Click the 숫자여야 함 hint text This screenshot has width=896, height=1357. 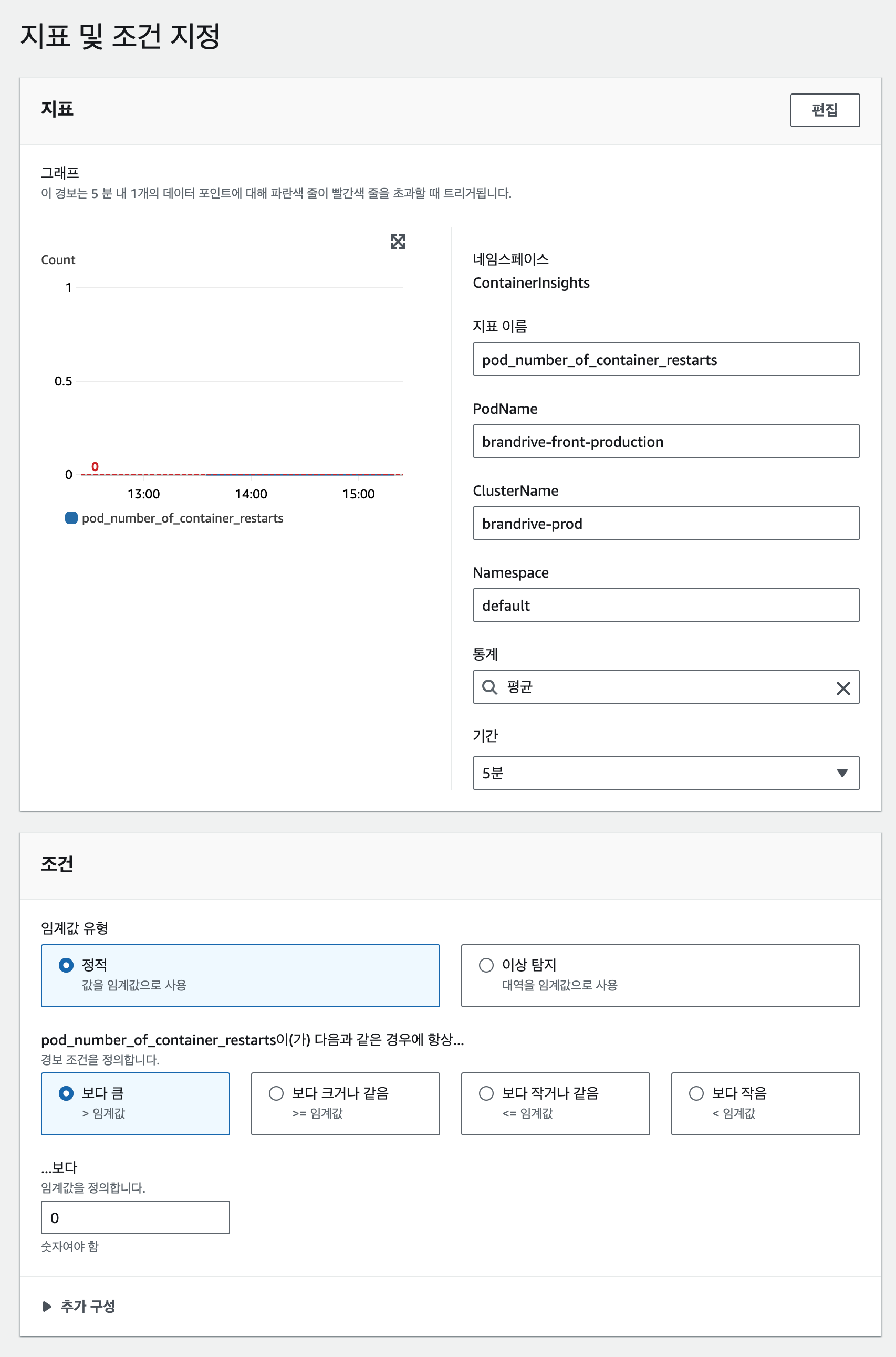coord(70,1247)
